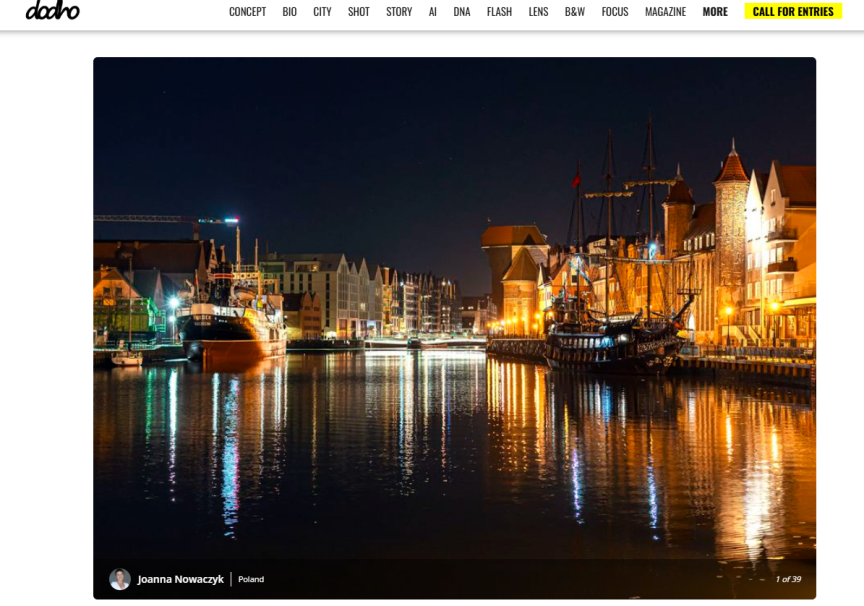Open the CONCEPT menu item

click(247, 12)
